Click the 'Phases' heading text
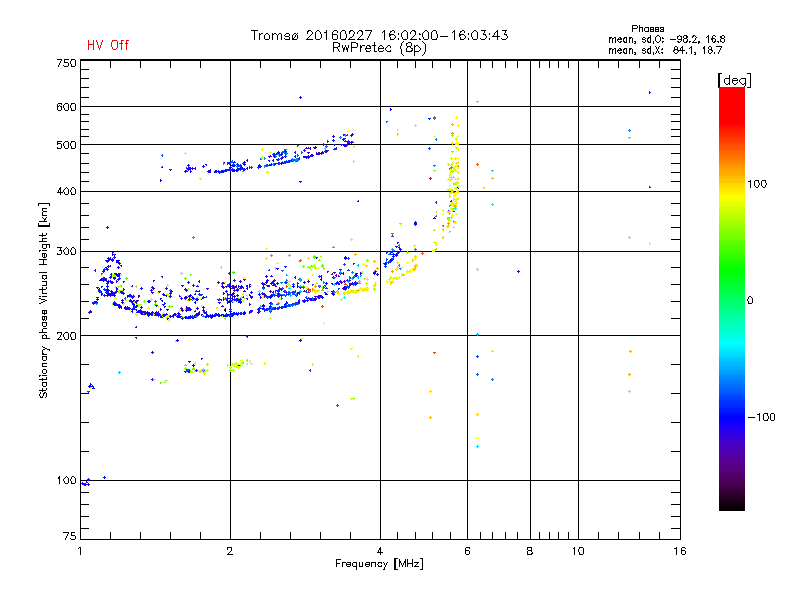The width and height of the screenshot is (800, 600). (x=647, y=29)
